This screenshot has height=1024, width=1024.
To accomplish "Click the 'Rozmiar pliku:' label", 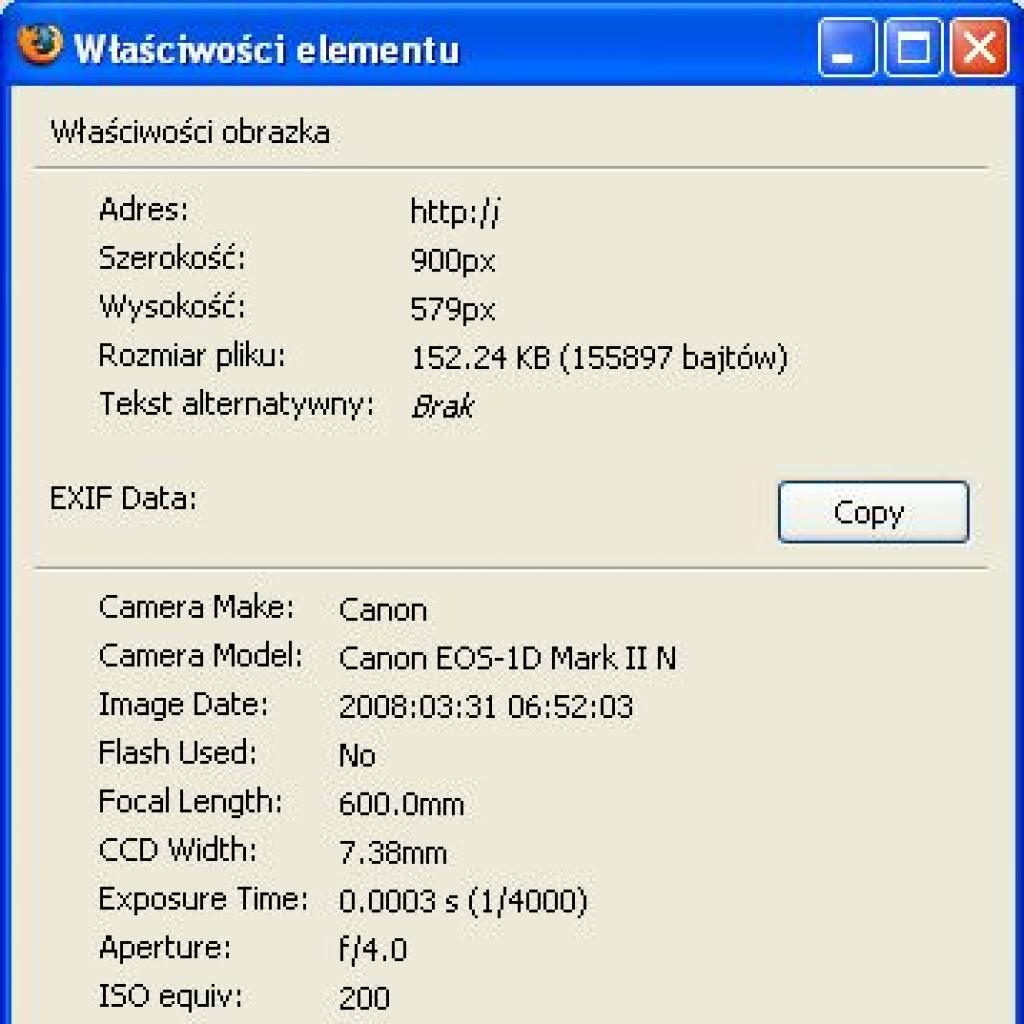I will [192, 356].
